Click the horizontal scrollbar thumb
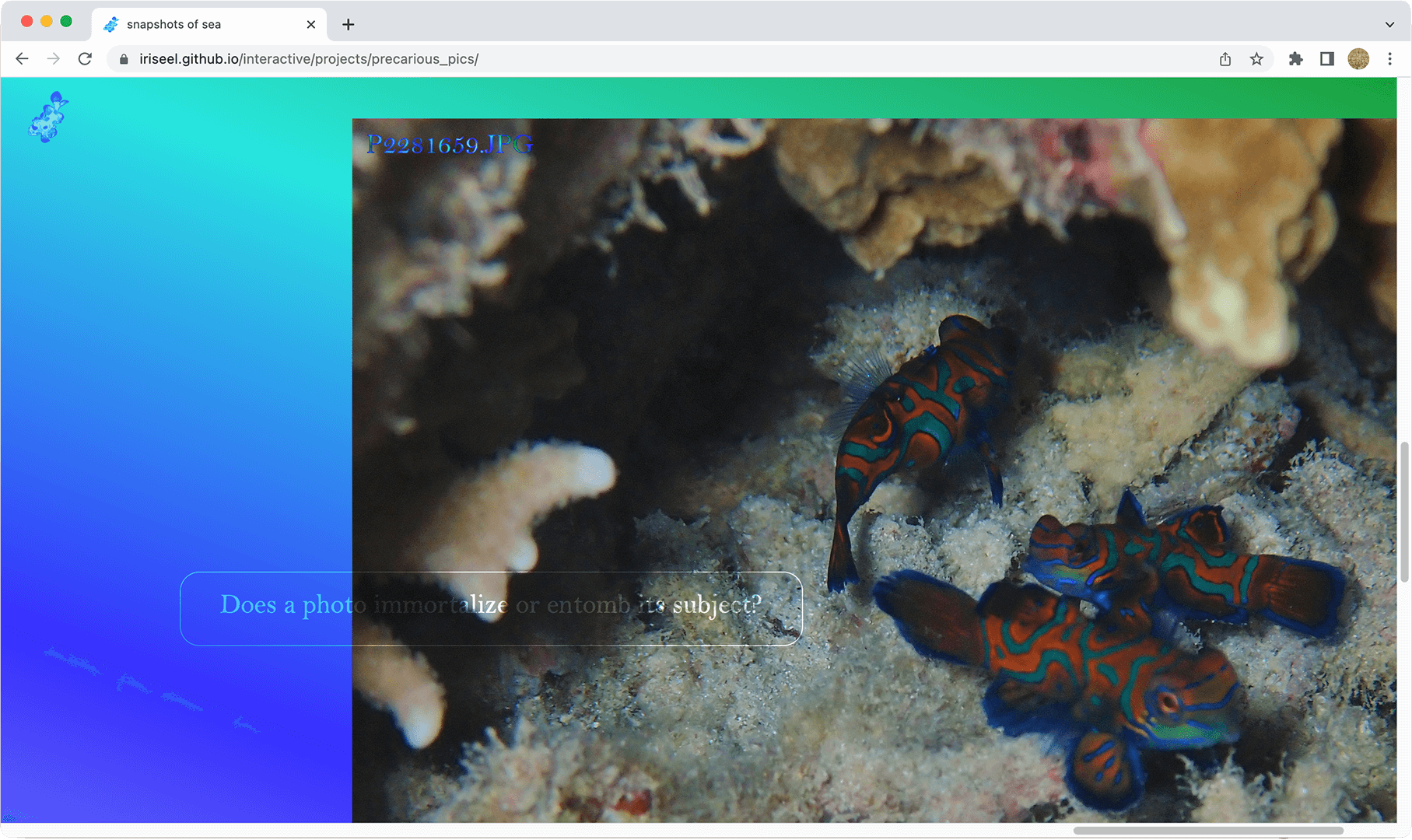Screen dimensions: 1412x840 [1208, 831]
